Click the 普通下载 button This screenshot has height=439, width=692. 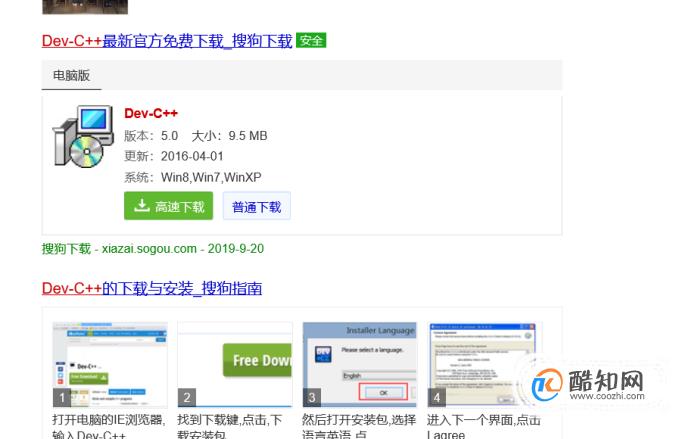(x=256, y=206)
